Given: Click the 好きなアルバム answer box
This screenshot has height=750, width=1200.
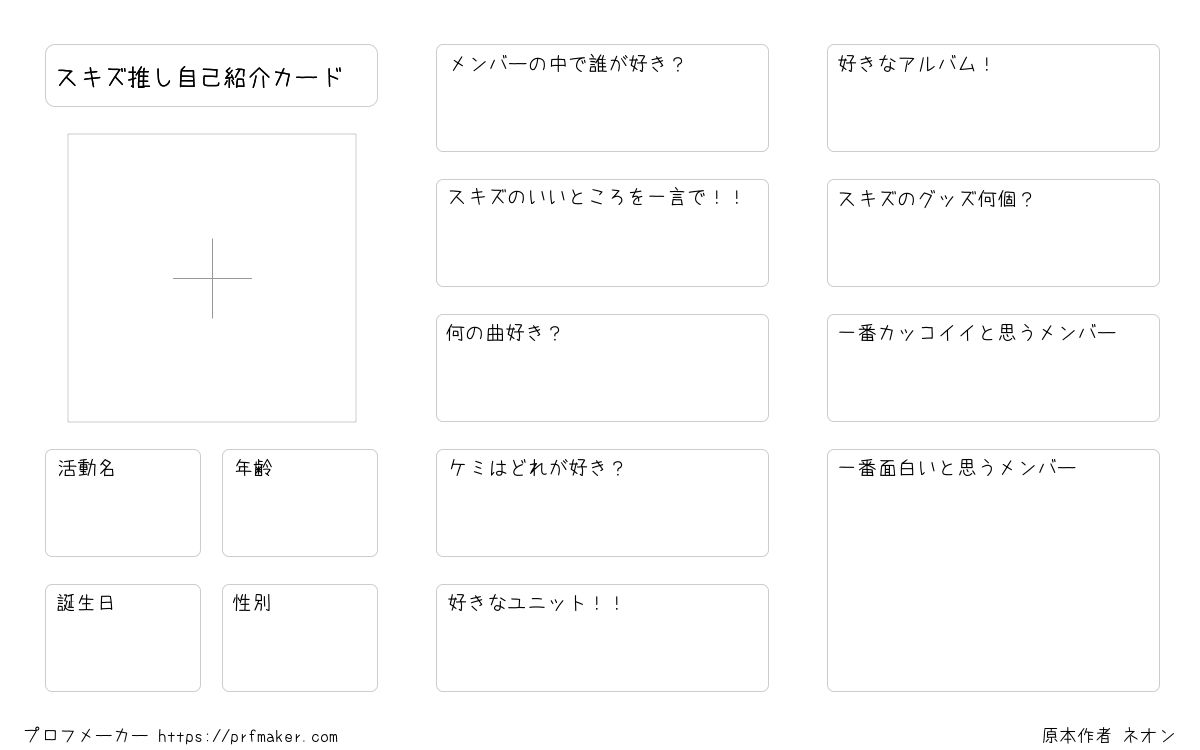Looking at the screenshot, I should (x=993, y=98).
